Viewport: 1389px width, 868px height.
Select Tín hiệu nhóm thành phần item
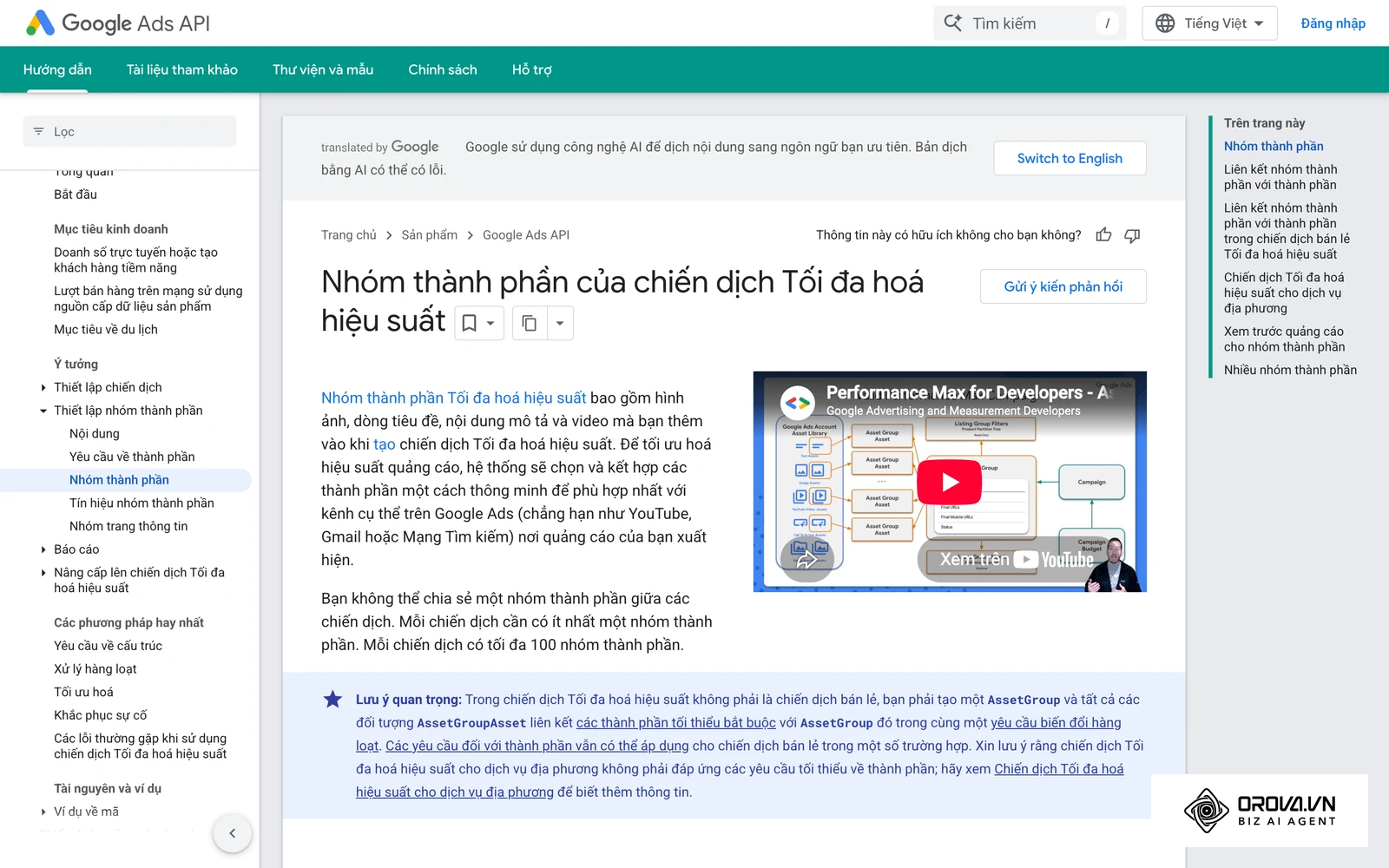[142, 503]
